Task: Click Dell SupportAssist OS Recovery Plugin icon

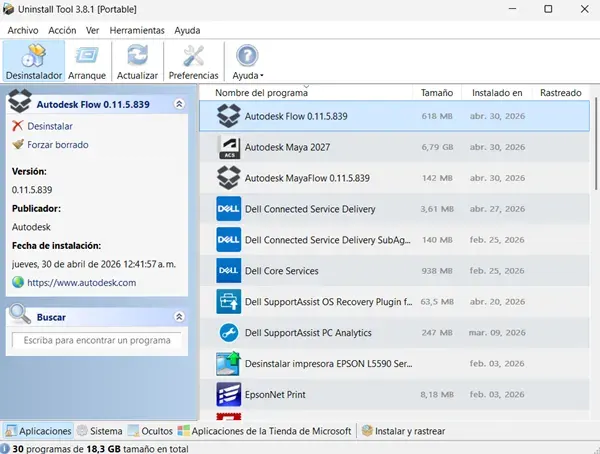Action: [x=228, y=302]
